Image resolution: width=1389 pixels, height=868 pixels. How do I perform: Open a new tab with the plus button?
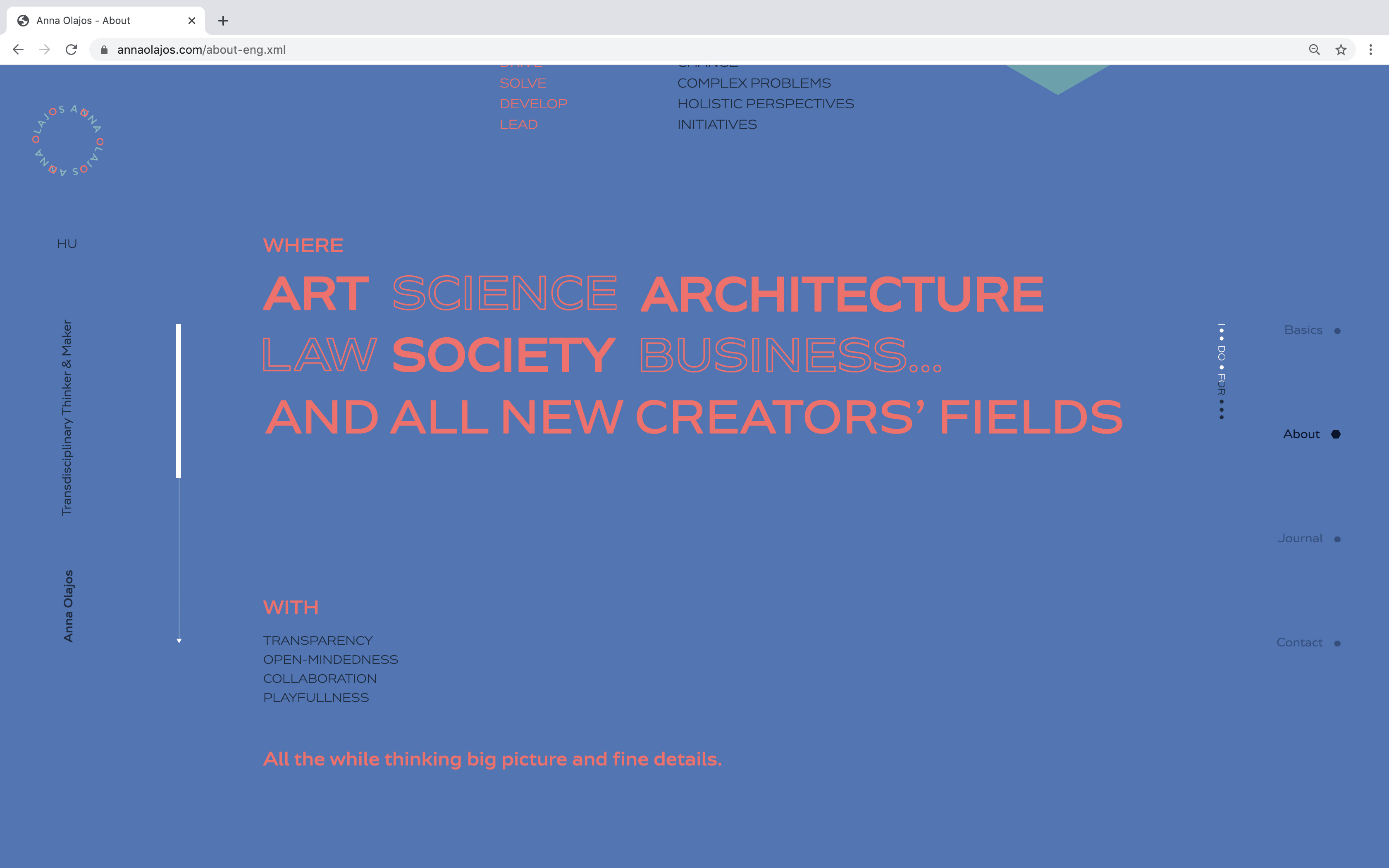point(223,21)
